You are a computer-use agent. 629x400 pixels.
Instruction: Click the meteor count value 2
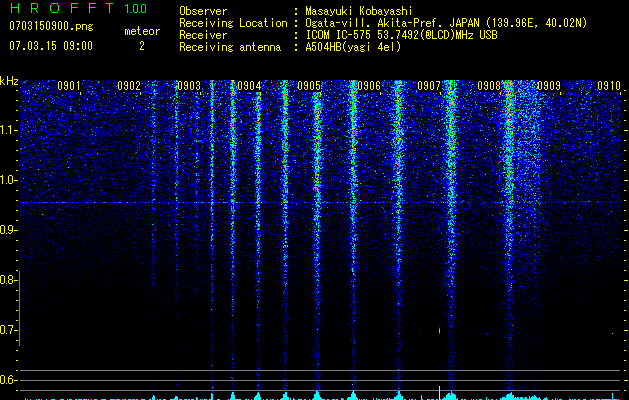(142, 46)
